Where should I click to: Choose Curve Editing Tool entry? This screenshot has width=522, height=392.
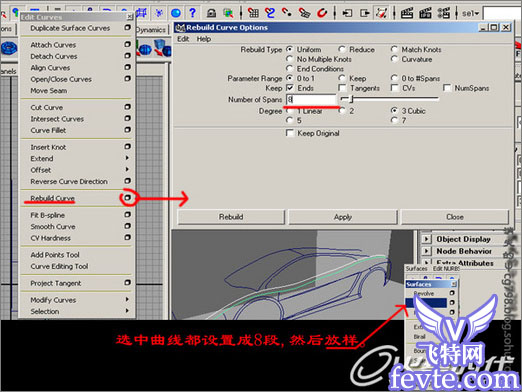point(59,266)
